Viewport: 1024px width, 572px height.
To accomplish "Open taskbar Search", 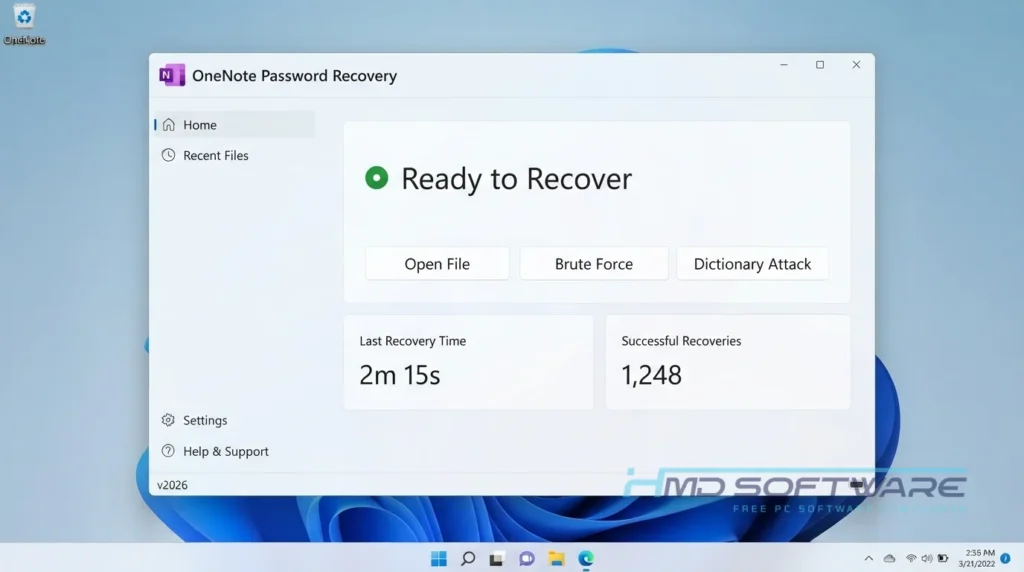I will click(x=468, y=559).
